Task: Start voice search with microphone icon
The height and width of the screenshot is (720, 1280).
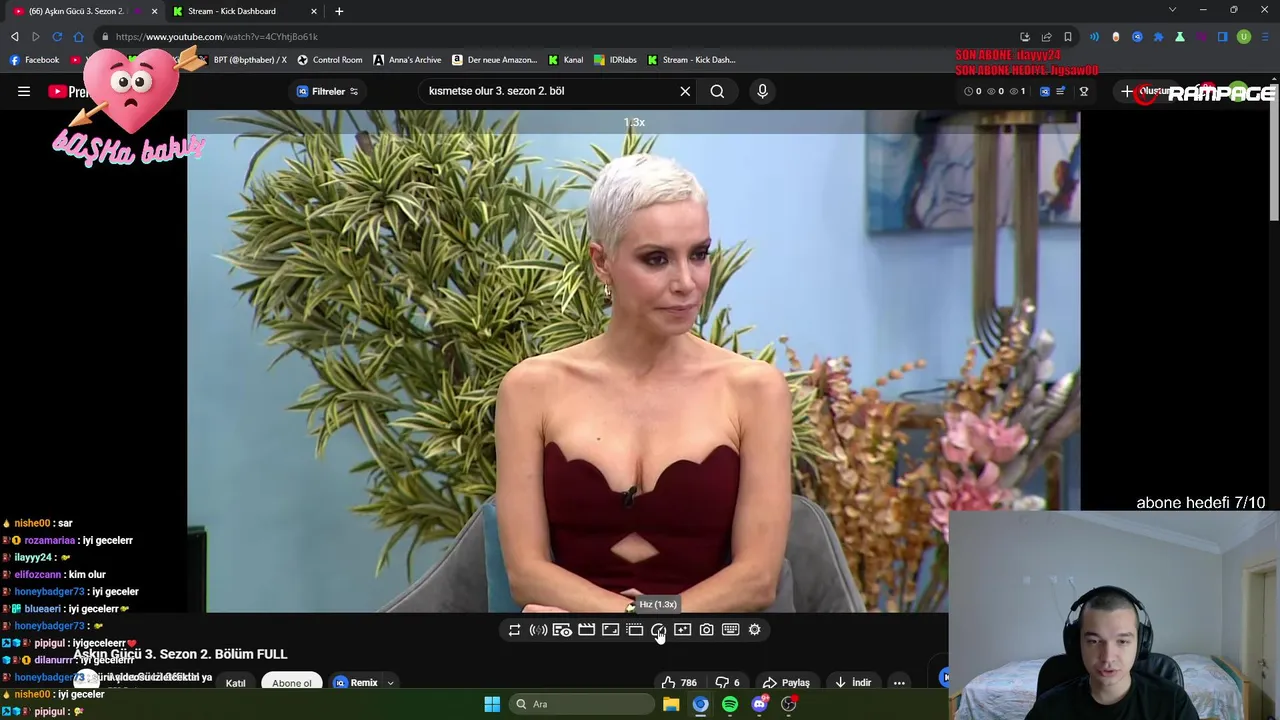Action: [762, 91]
